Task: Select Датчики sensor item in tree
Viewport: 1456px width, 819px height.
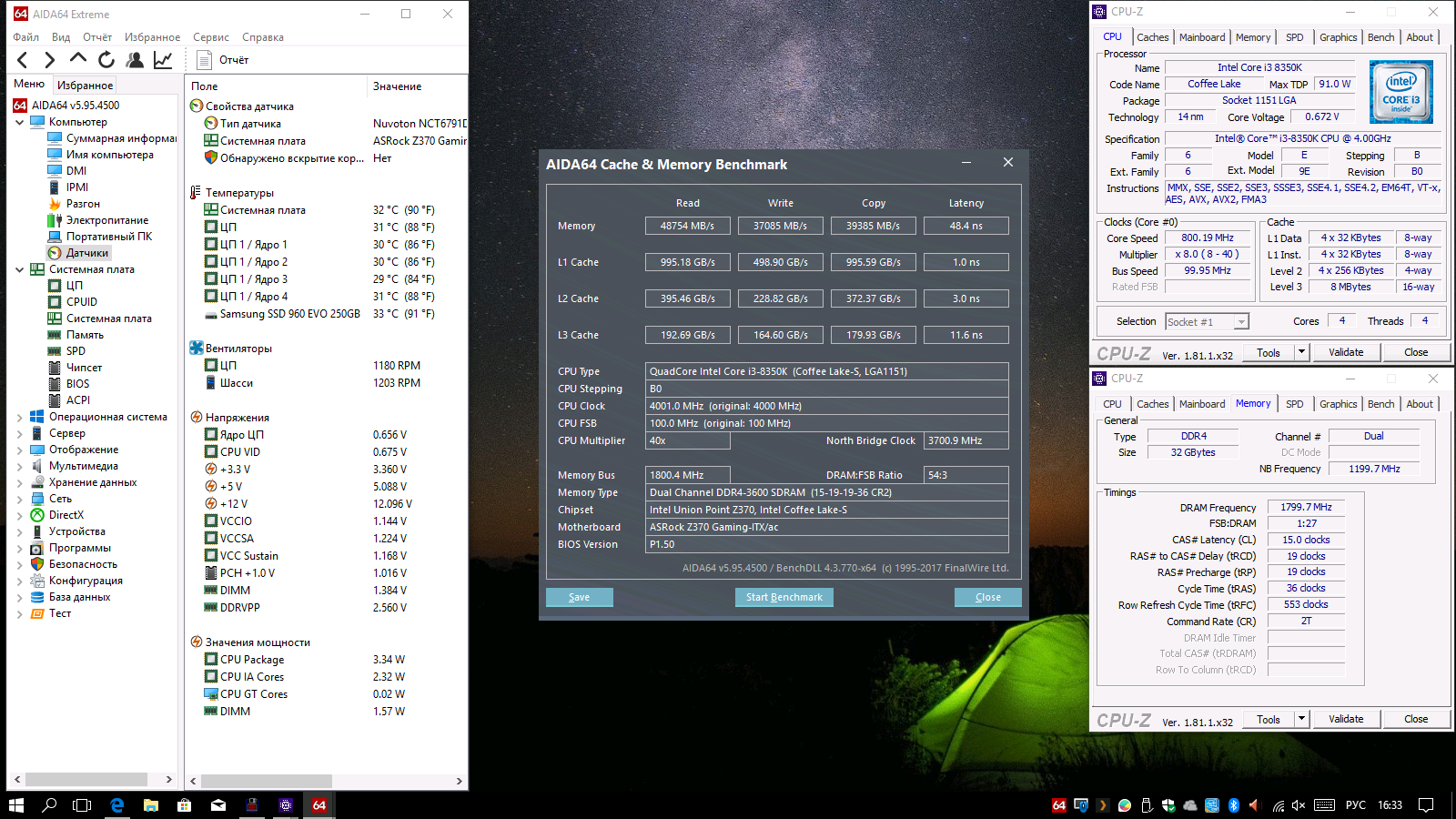Action: pyautogui.click(x=87, y=253)
